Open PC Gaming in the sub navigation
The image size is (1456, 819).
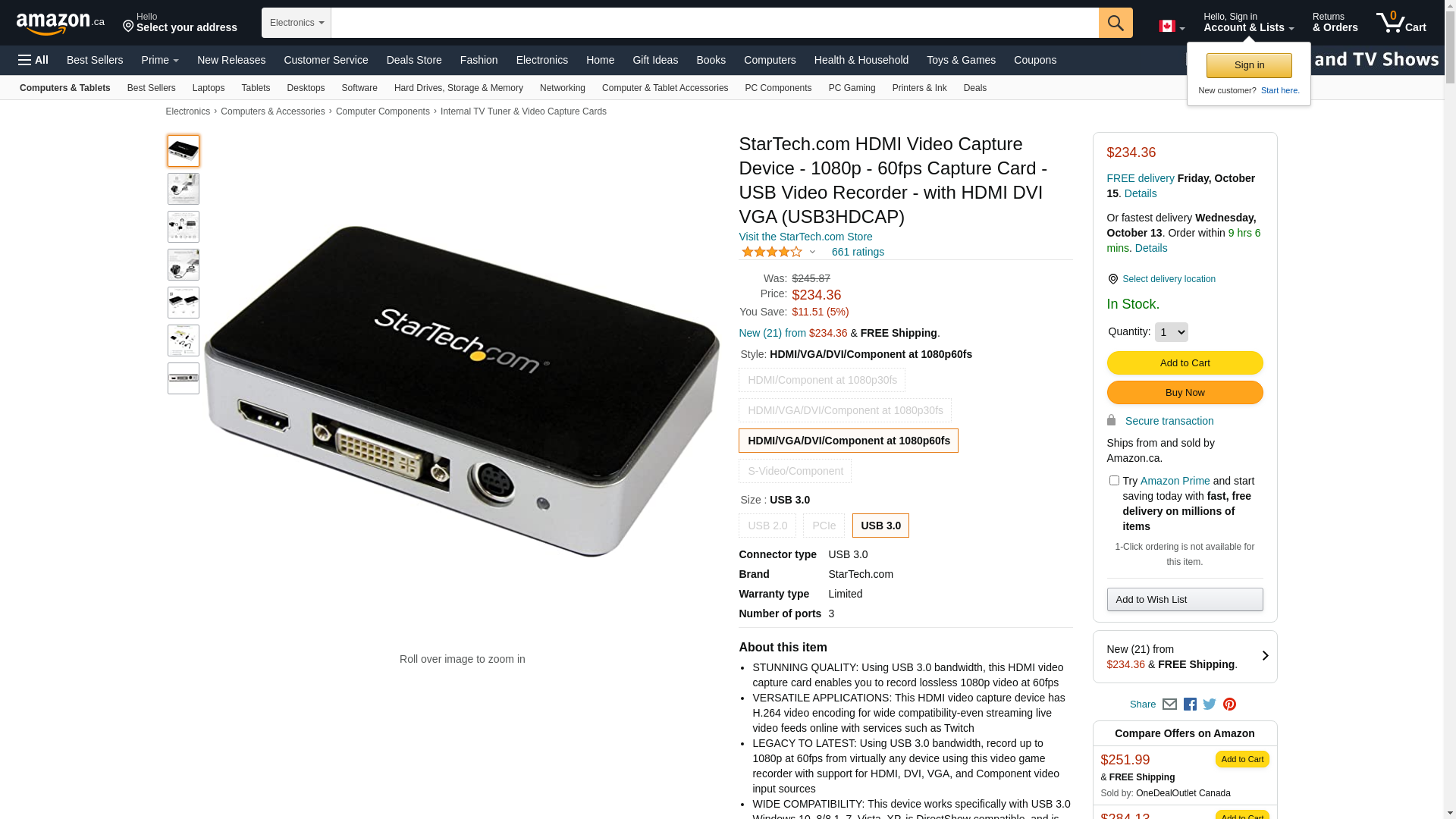852,88
